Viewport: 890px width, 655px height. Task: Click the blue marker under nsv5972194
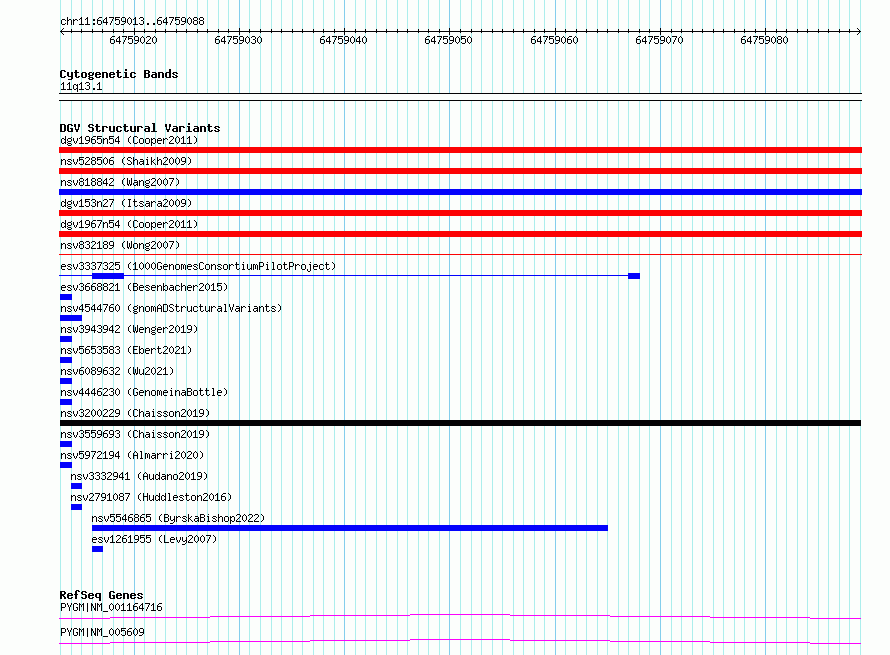pos(66,465)
